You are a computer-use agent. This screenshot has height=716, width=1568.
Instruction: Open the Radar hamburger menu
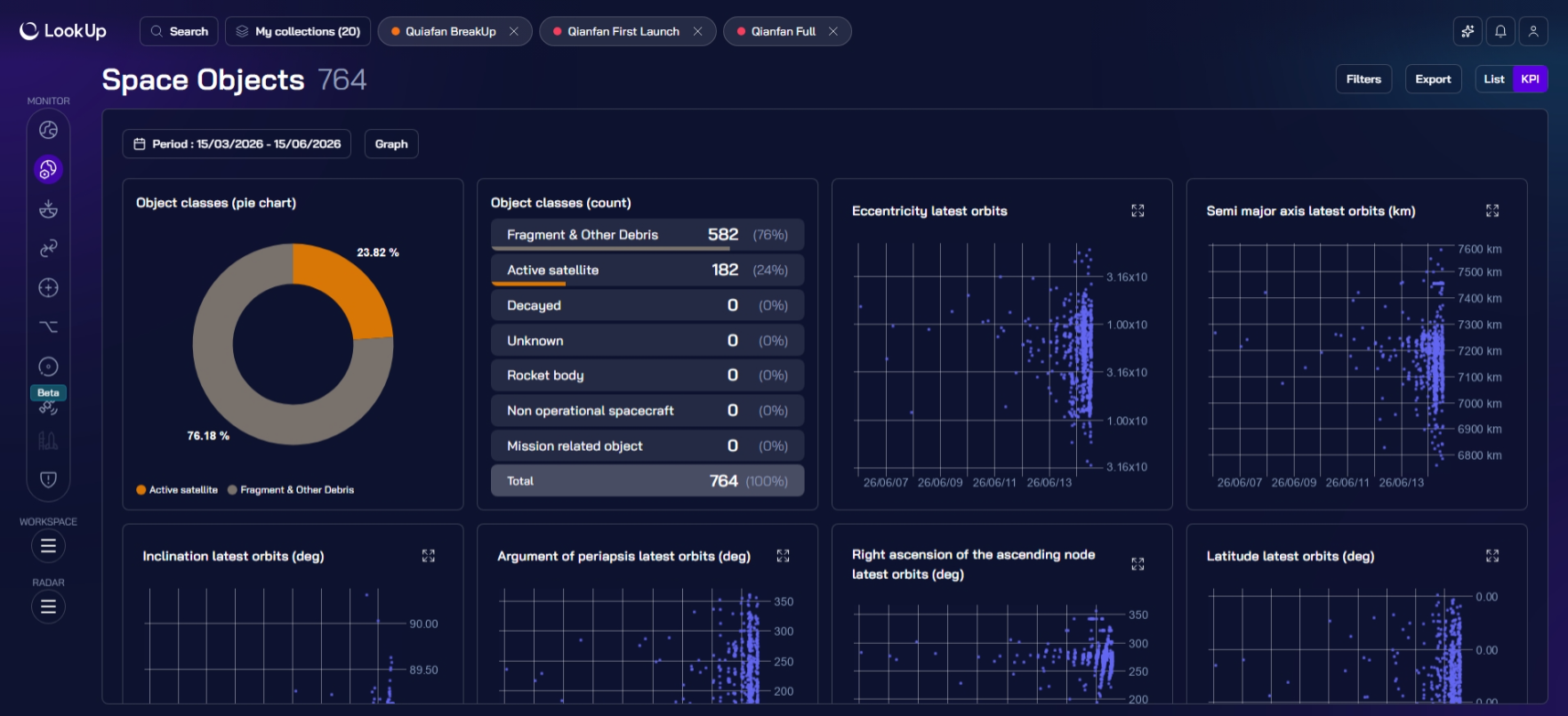coord(48,607)
